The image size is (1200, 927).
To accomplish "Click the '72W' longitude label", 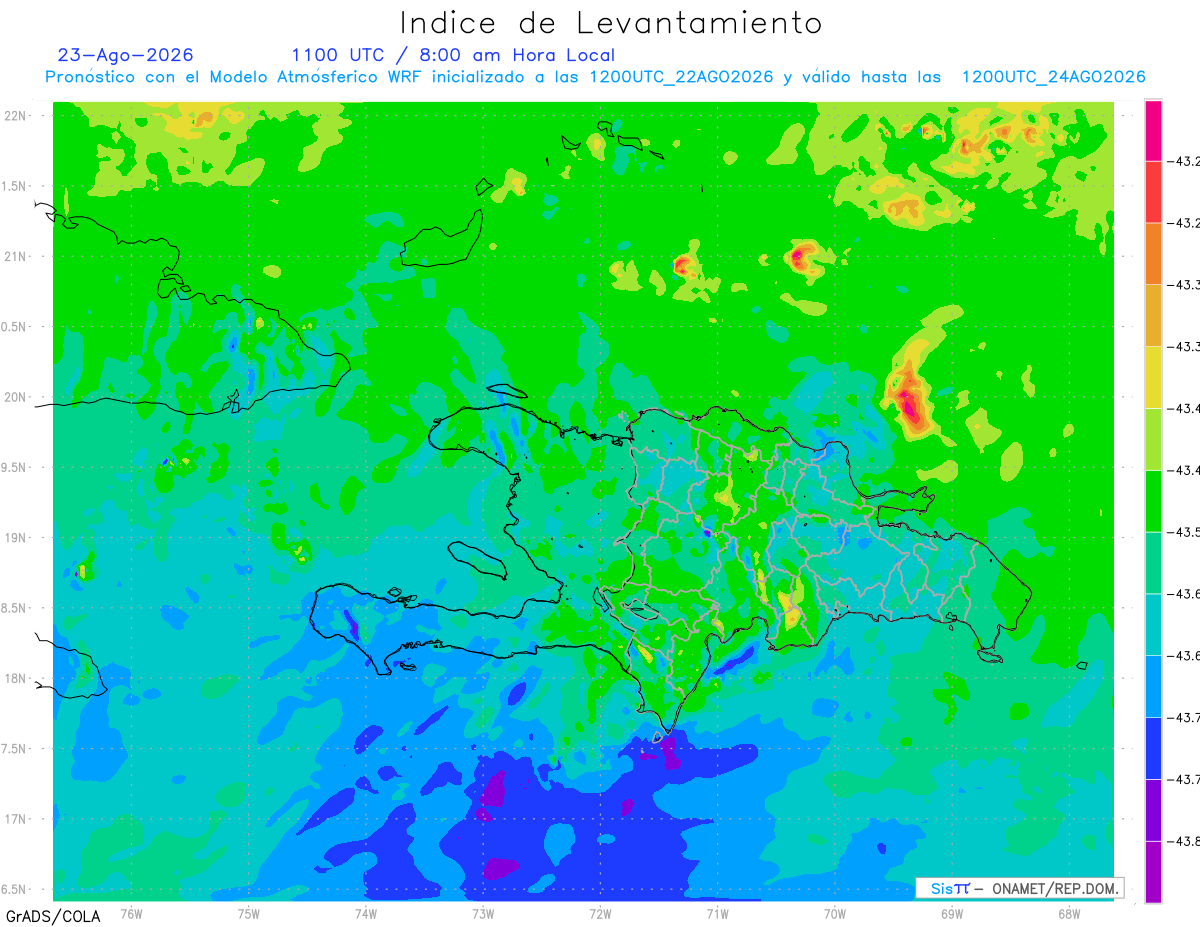I will coord(600,913).
